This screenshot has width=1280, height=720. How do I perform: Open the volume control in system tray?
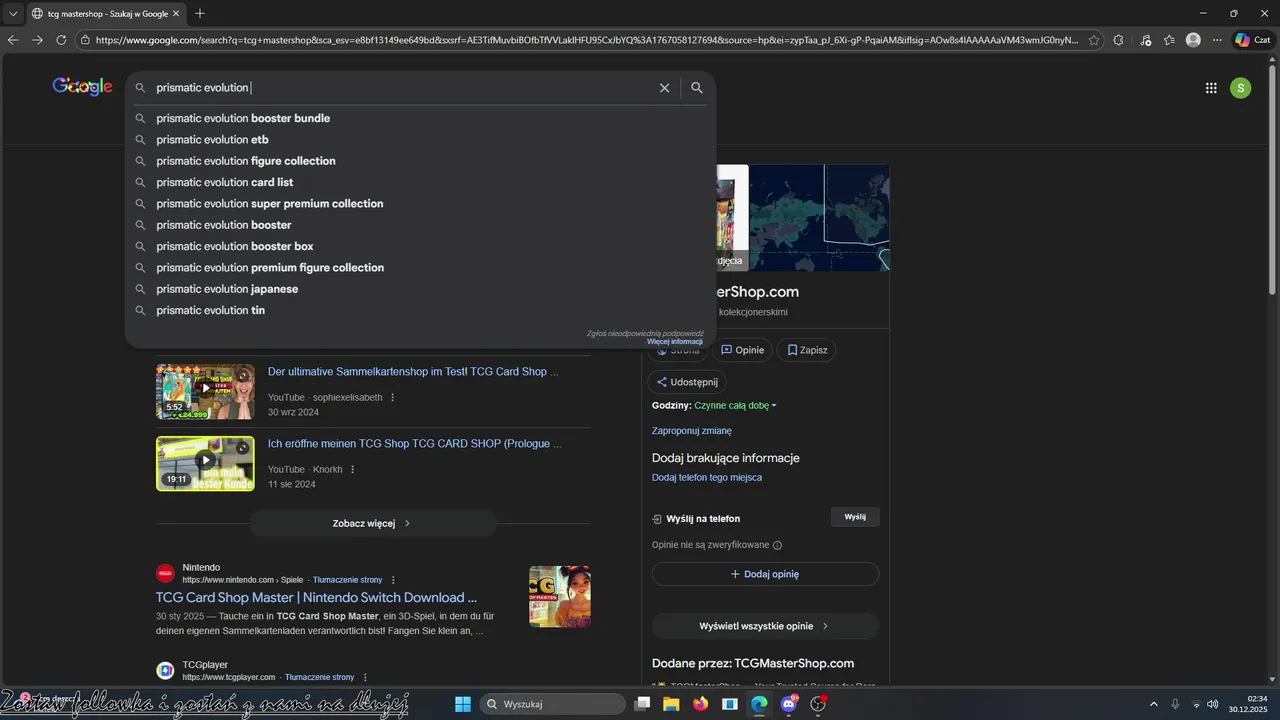click(x=1213, y=704)
